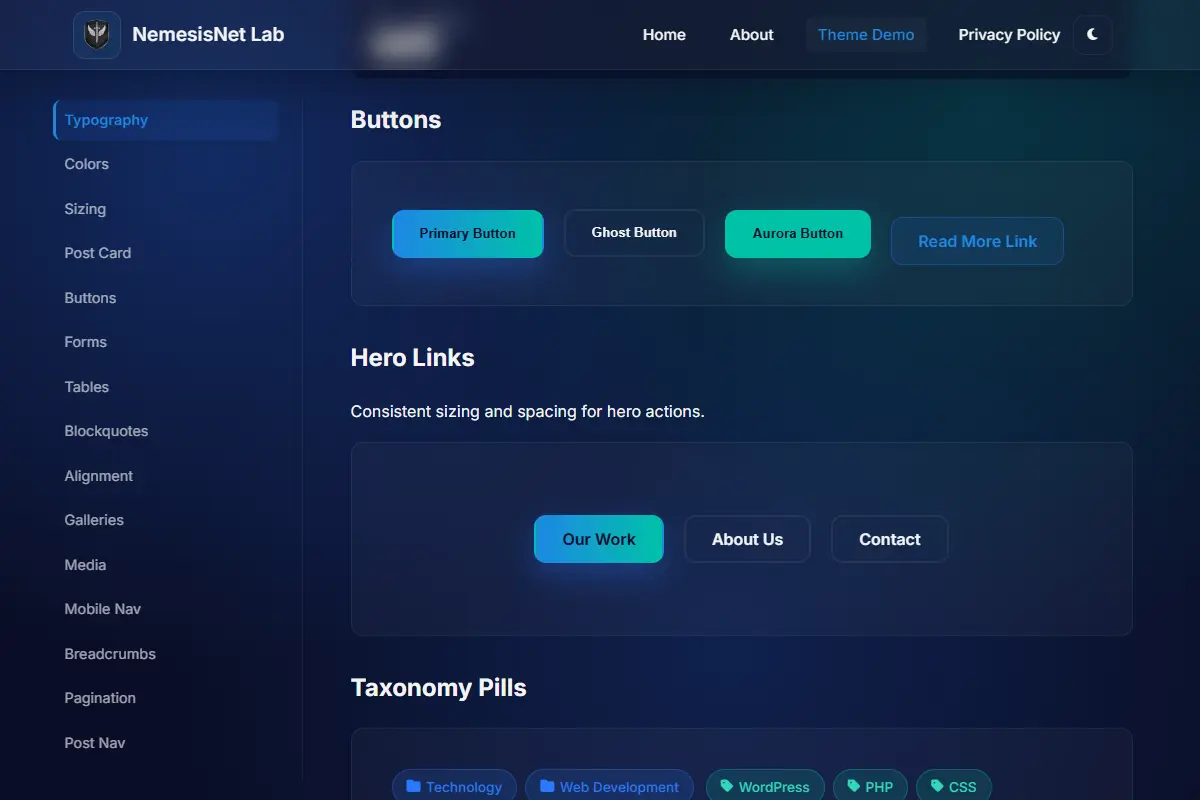
Task: Open the Home menu item
Action: coord(664,35)
